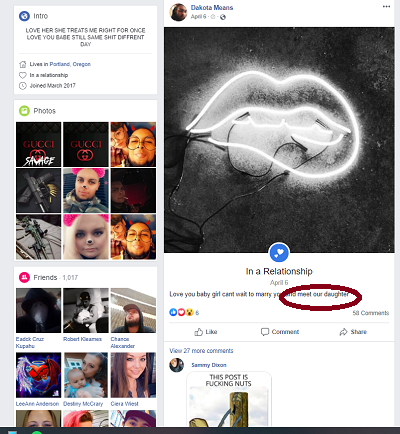Open the neon lips post image
Viewport: 400px width, 434px height.
(279, 140)
